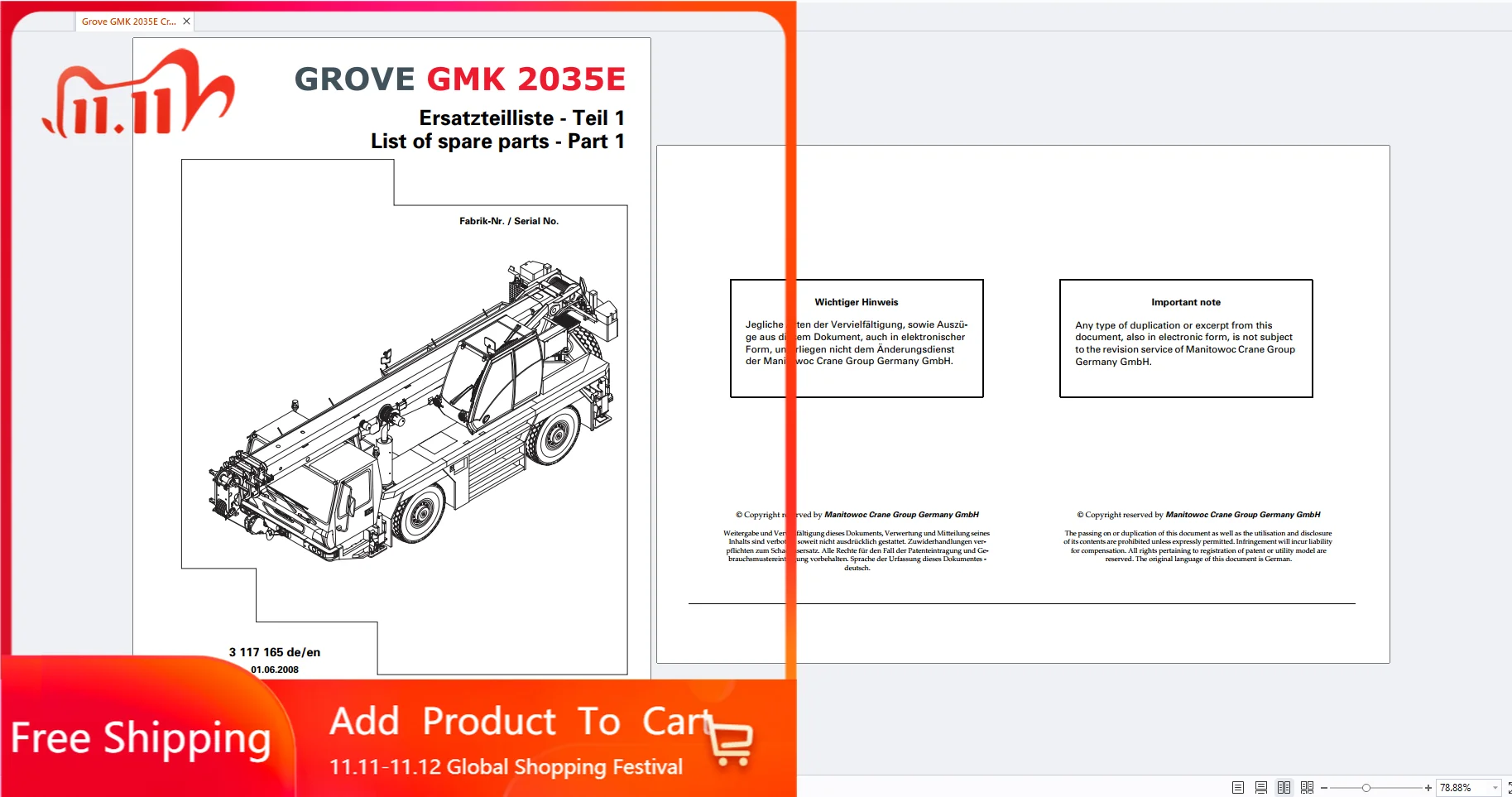Enable continuous scrolling page layout

[x=1261, y=788]
